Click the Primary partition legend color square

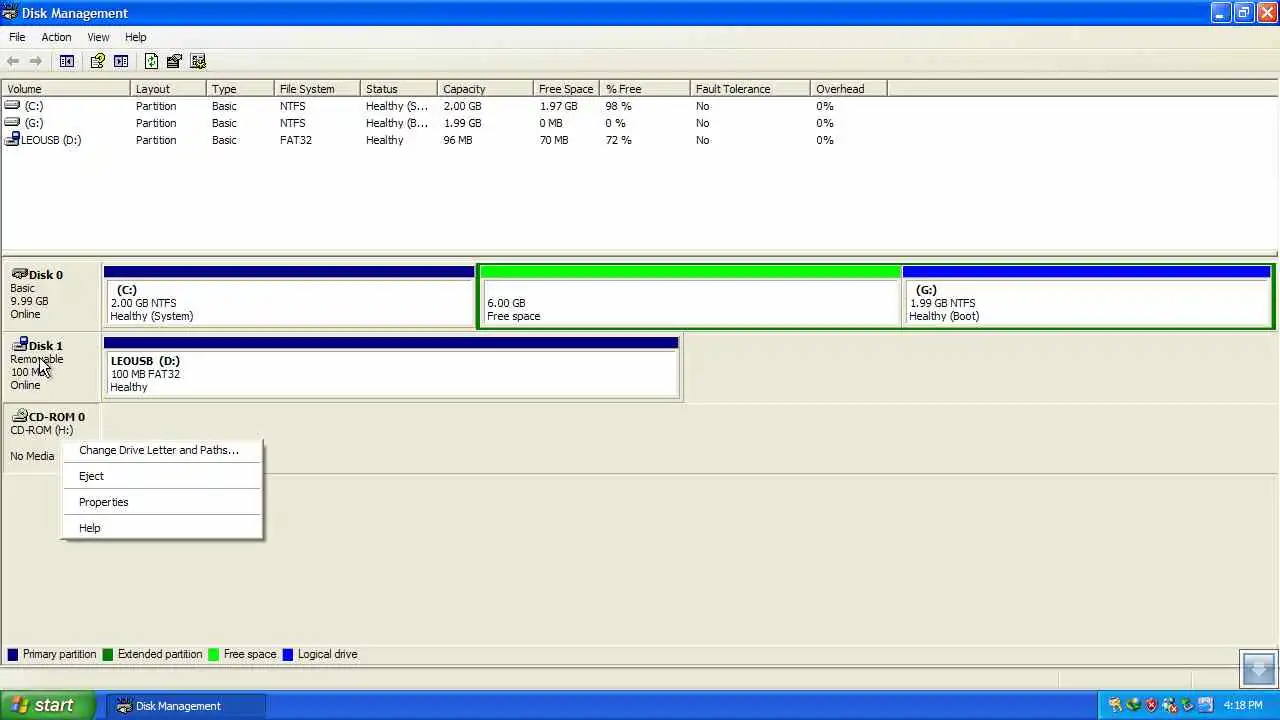click(x=13, y=654)
